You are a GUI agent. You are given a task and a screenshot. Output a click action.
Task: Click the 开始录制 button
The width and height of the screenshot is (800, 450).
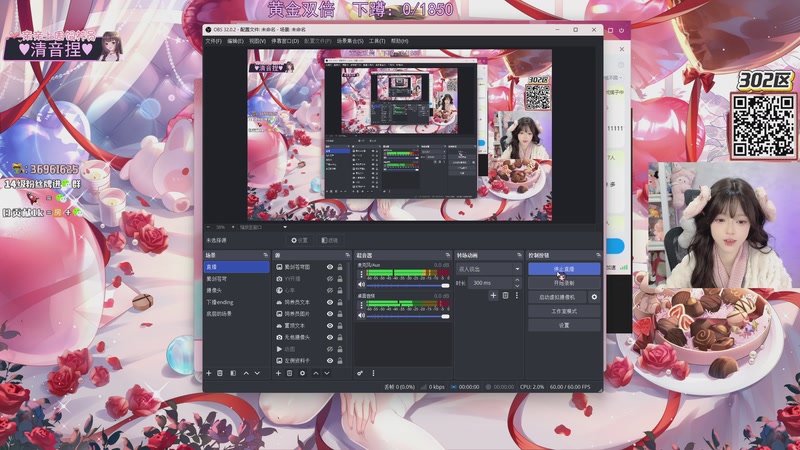click(564, 283)
